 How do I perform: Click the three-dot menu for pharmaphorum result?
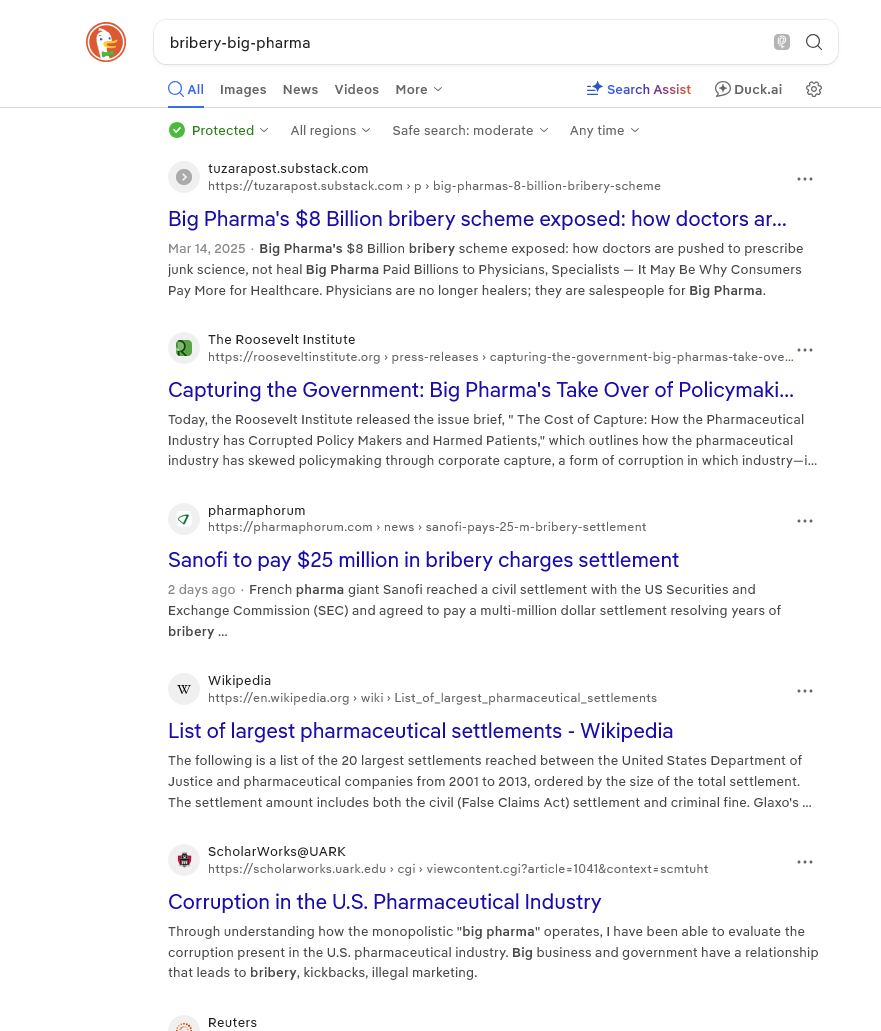tap(805, 521)
